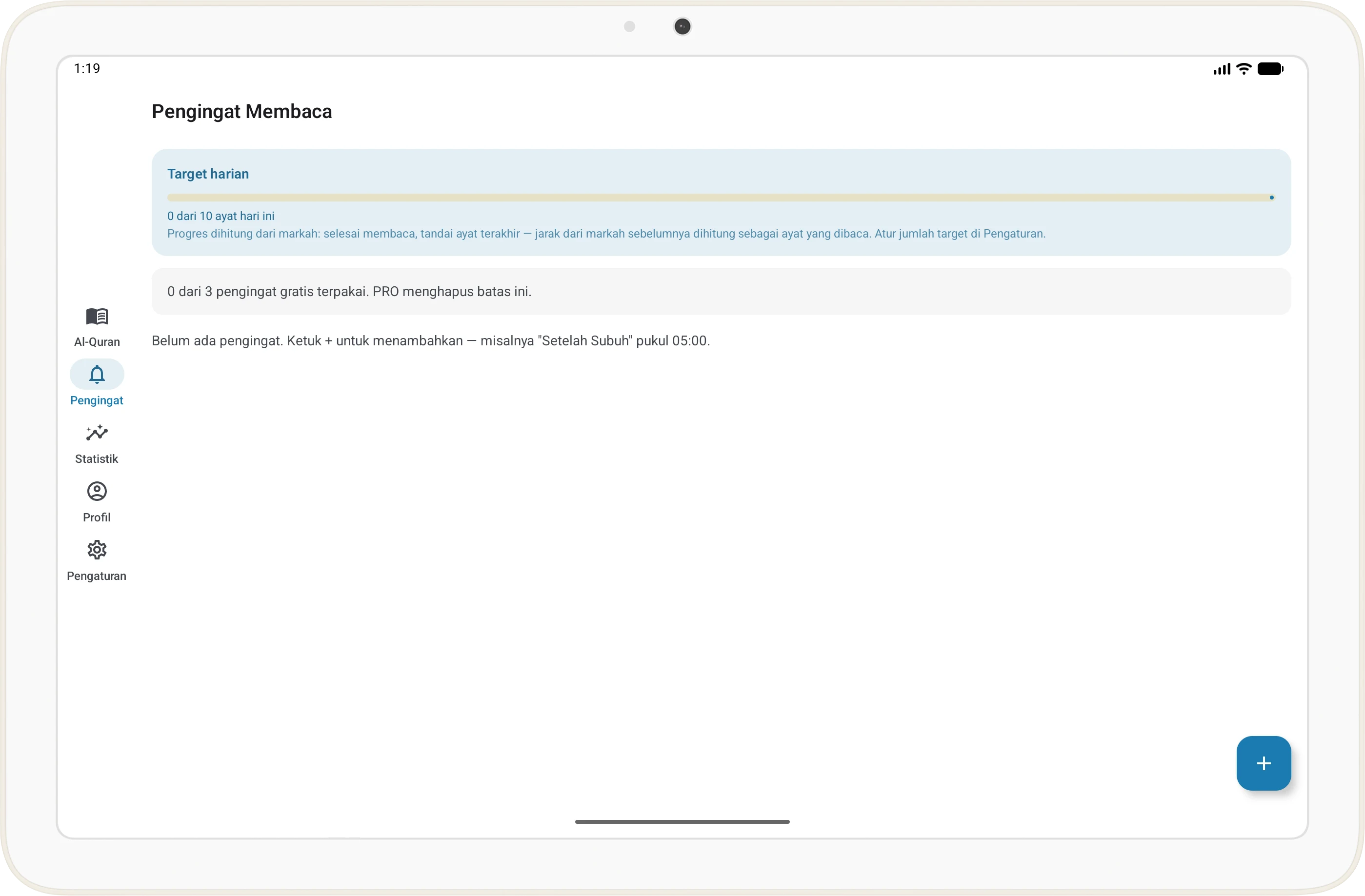Click the 'Progres dihitung dari markah' explanation text
This screenshot has height=896, width=1365.
tap(606, 234)
